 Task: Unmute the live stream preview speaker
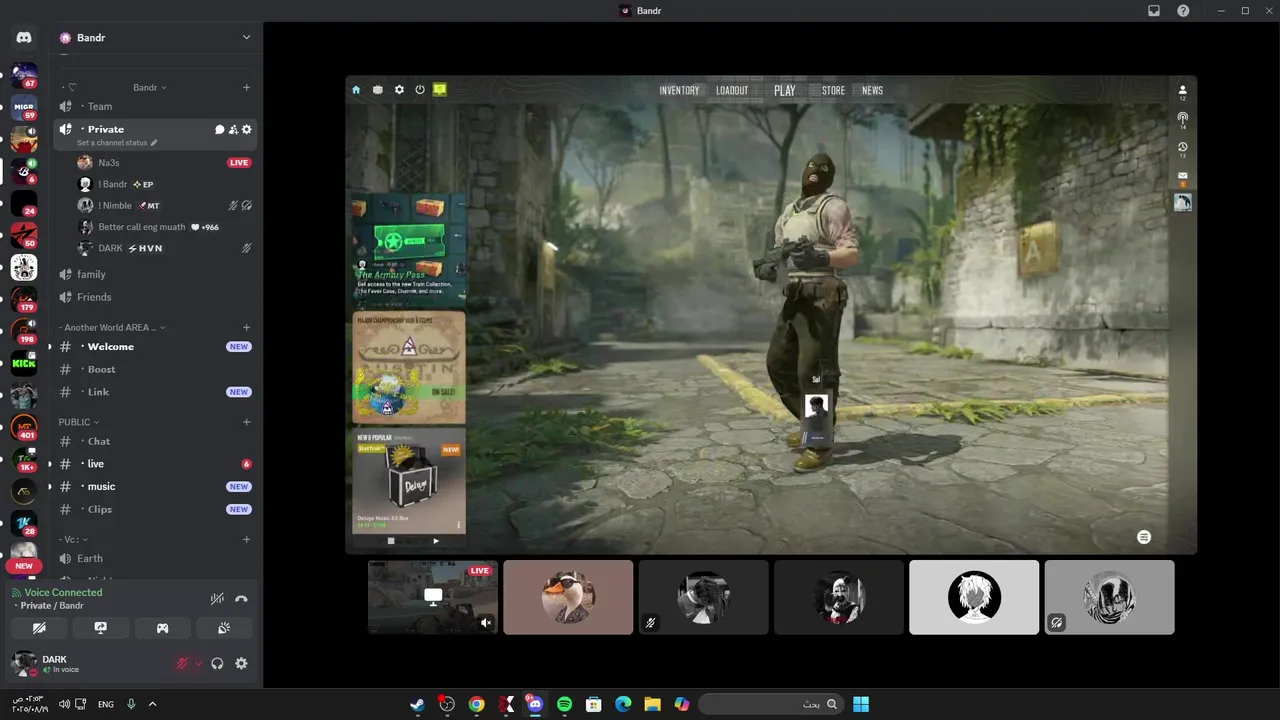point(486,622)
